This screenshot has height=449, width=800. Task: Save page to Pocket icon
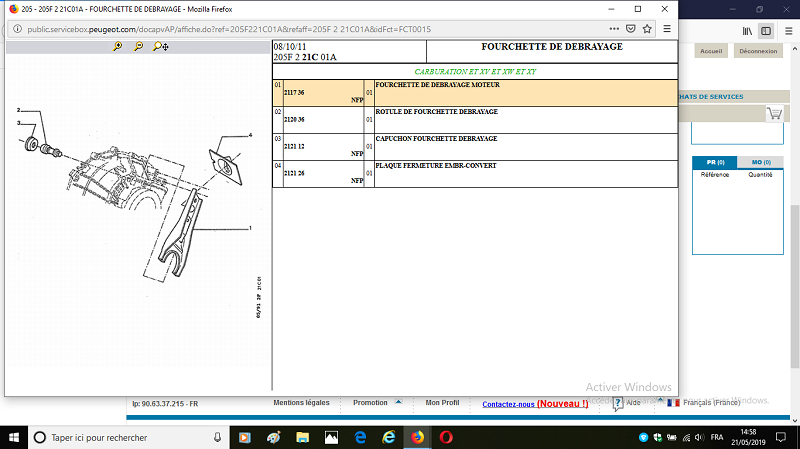631,29
